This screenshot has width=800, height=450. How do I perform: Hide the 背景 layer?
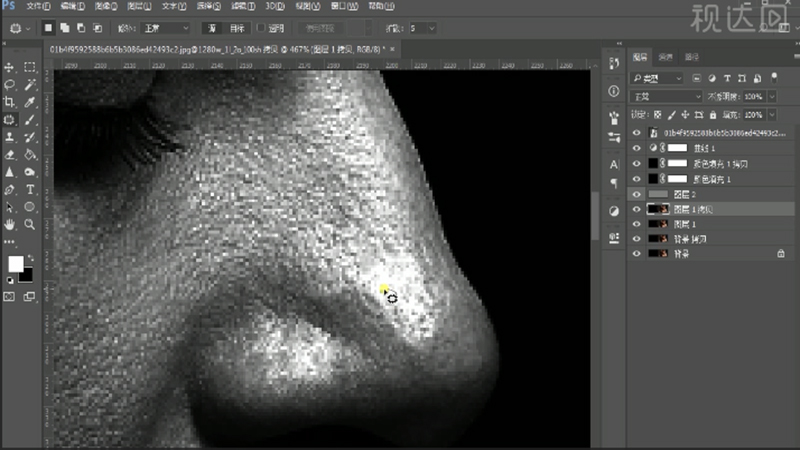(x=636, y=254)
